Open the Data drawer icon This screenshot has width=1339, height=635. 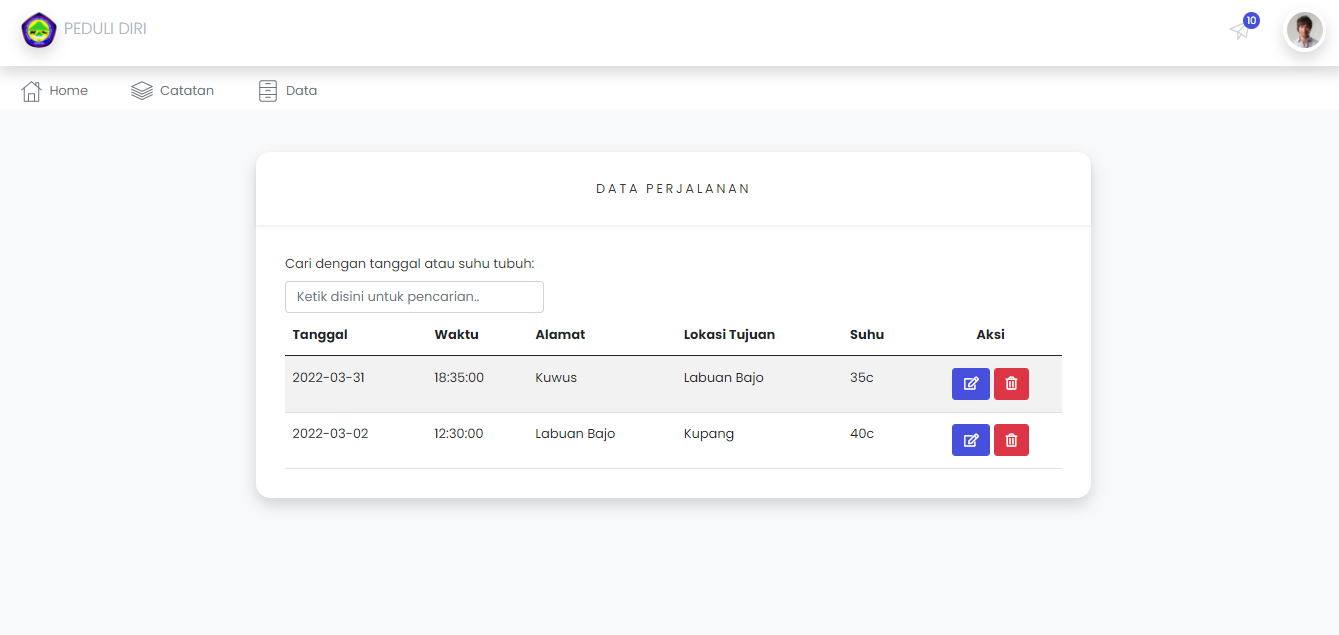(x=266, y=90)
